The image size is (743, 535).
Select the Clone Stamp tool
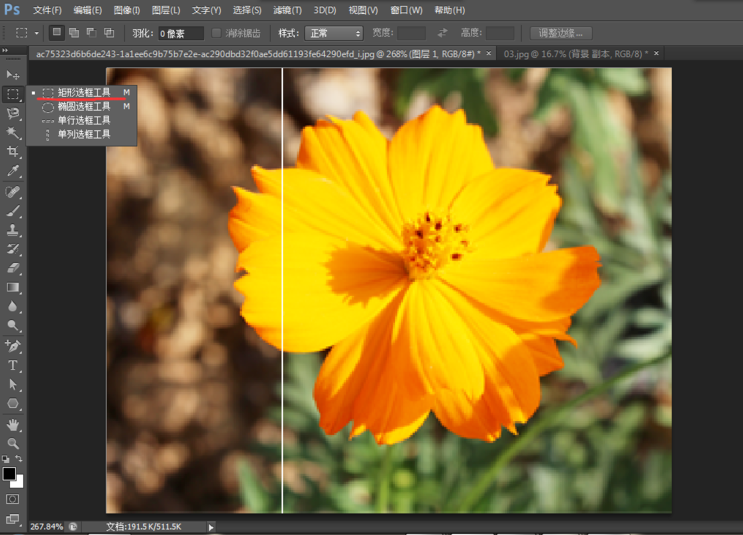[x=13, y=230]
